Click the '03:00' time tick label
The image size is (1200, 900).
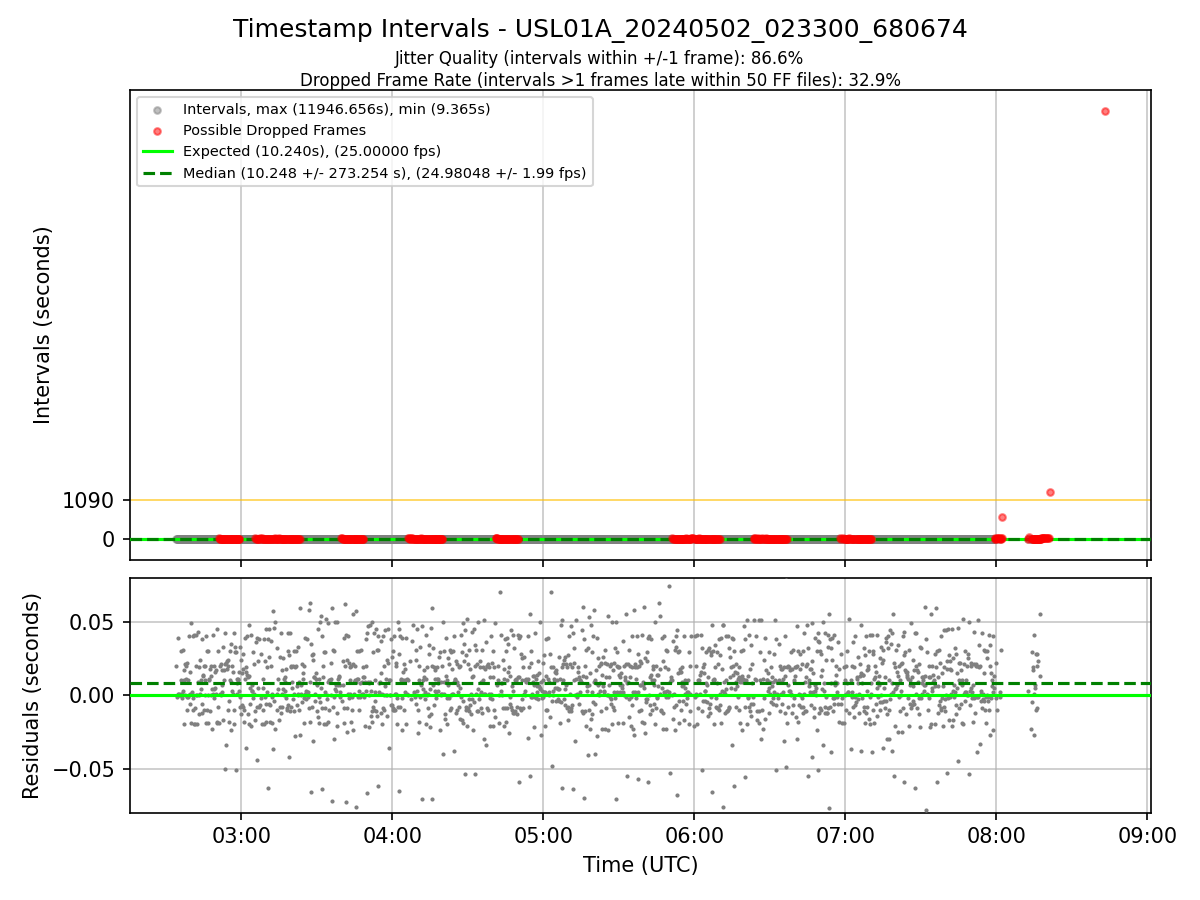tap(240, 837)
